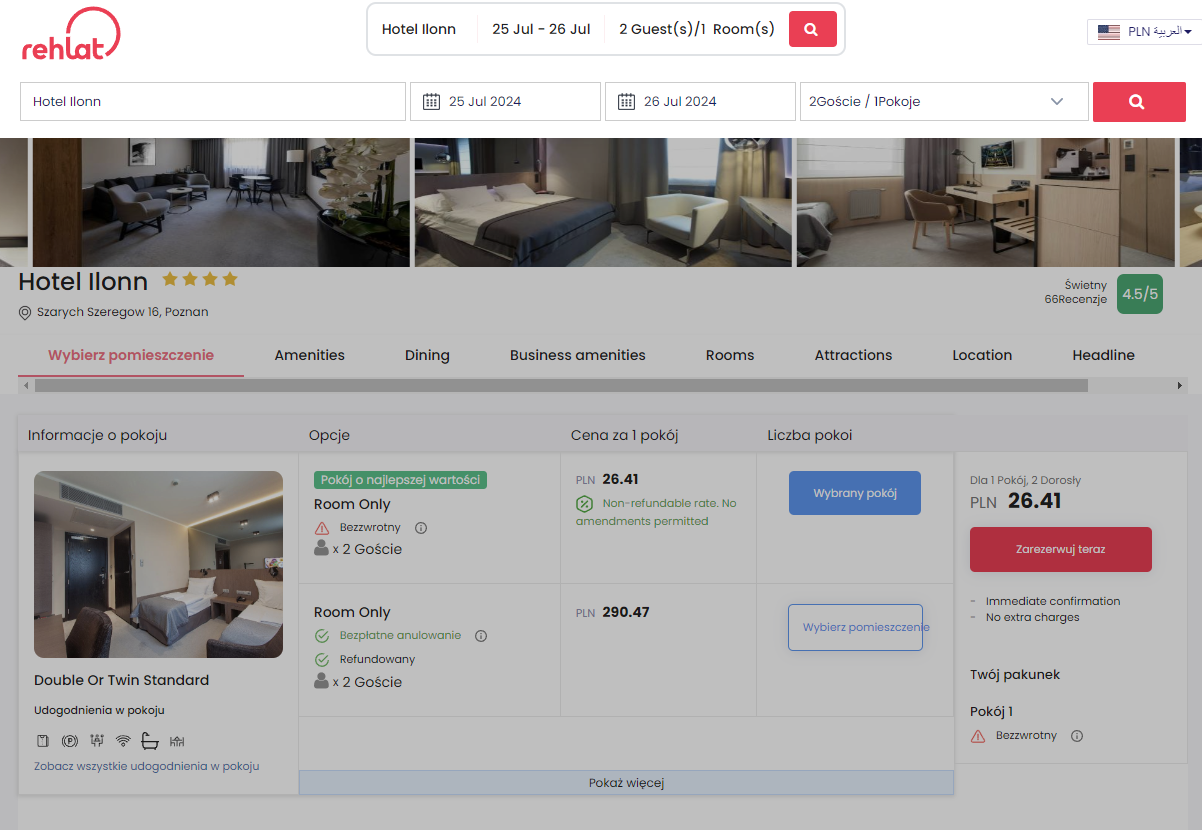
Task: Click 2 Guest(s)/1 Room(s) summary text
Action: (697, 29)
